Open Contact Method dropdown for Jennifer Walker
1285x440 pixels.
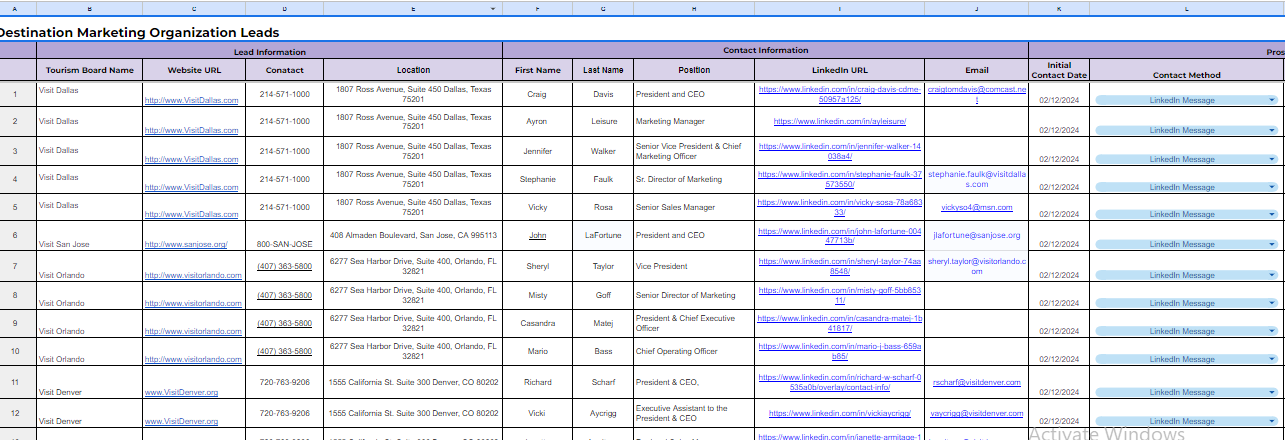pyautogui.click(x=1272, y=158)
